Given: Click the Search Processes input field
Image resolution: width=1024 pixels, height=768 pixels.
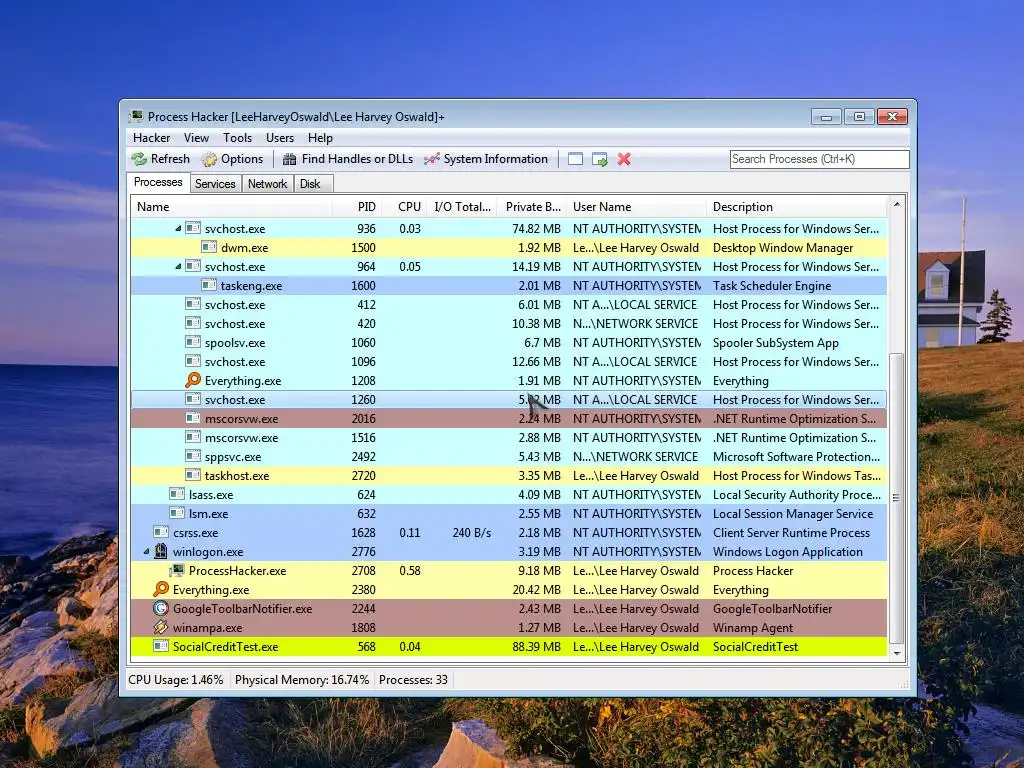Looking at the screenshot, I should pos(820,159).
